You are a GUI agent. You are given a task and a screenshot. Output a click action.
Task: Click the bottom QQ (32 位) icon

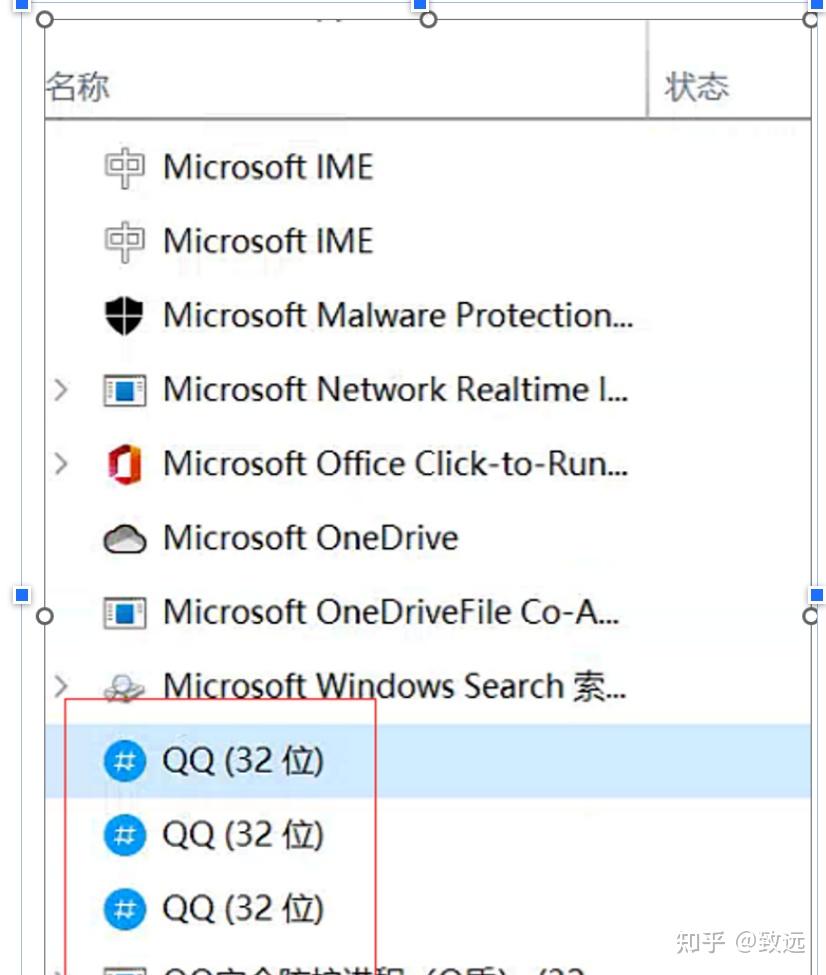[124, 909]
